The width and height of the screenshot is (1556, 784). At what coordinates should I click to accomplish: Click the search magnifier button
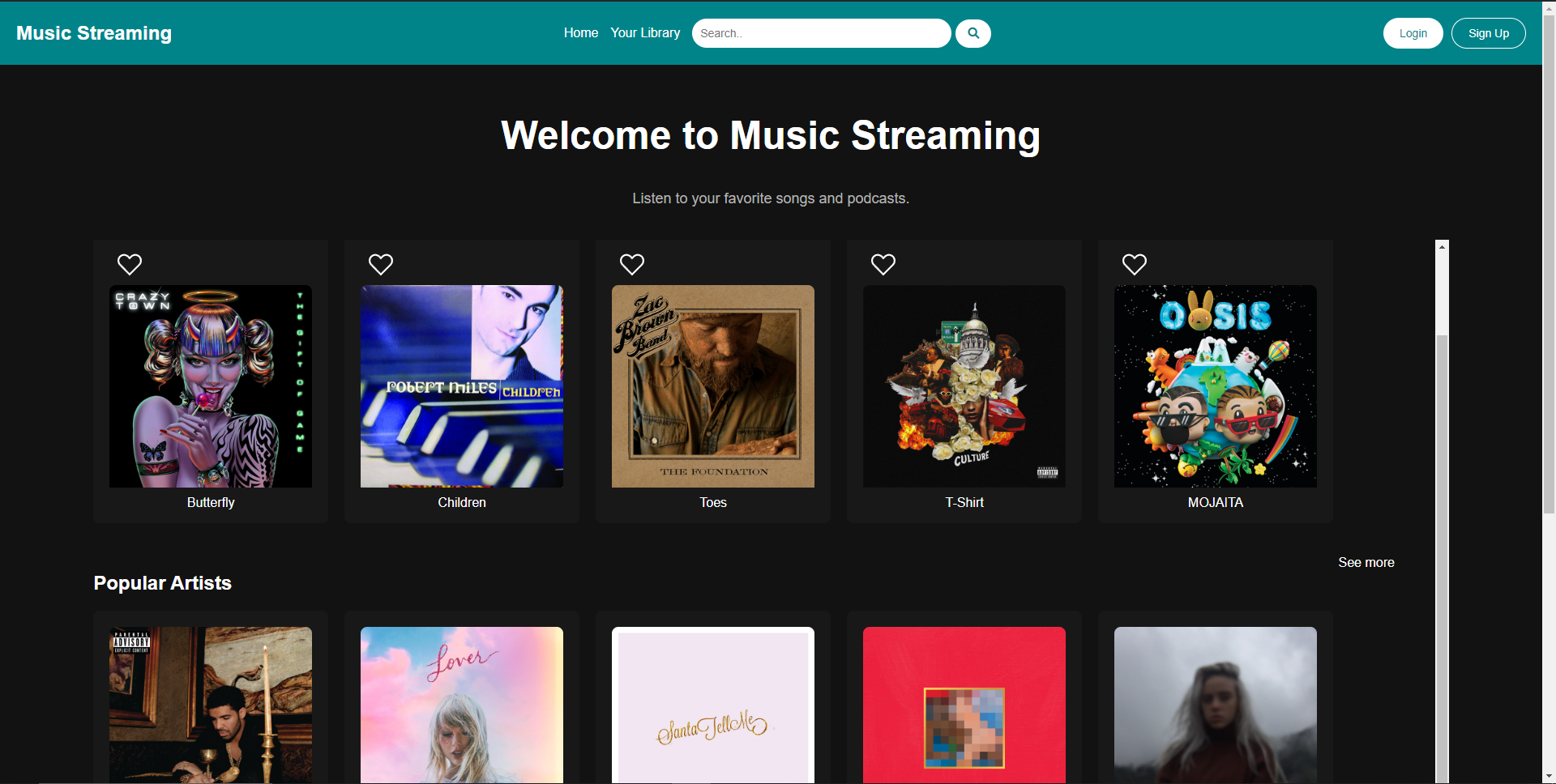tap(972, 33)
